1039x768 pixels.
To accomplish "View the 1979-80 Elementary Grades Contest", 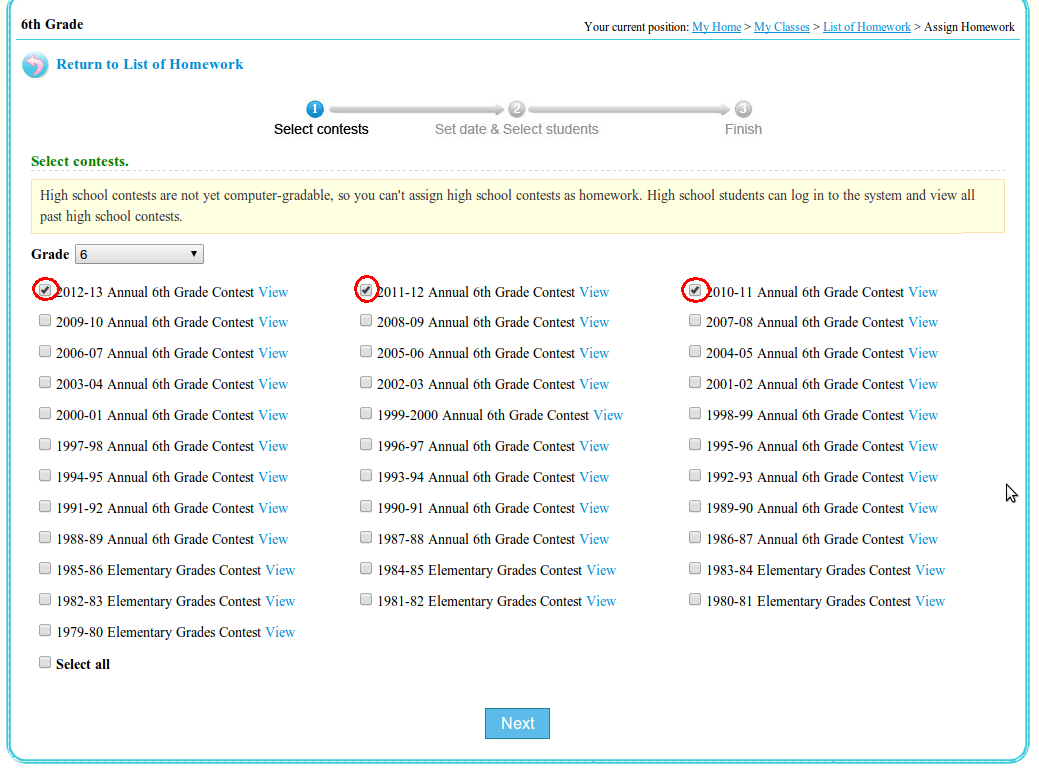I will (x=280, y=632).
